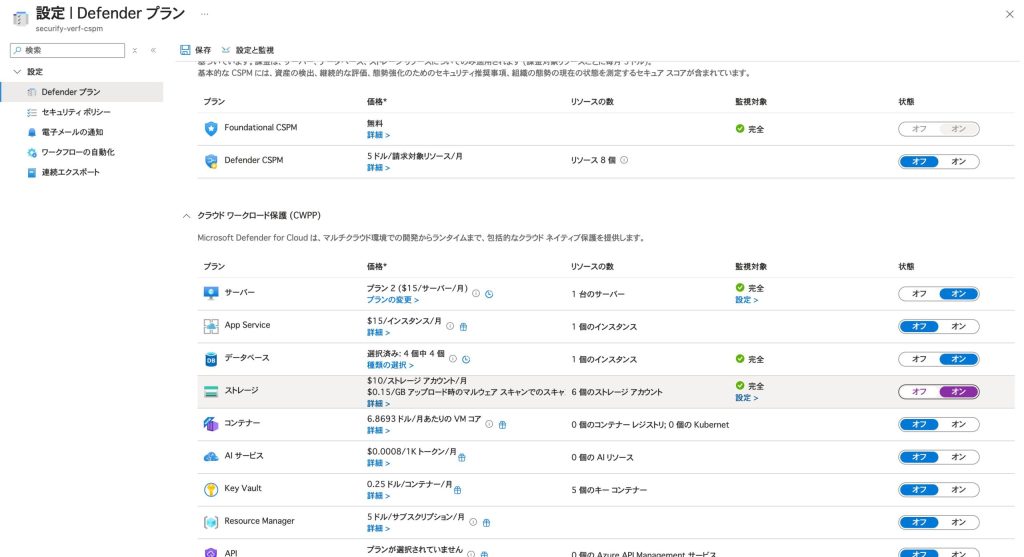Image resolution: width=1024 pixels, height=557 pixels.
Task: Click 種類の選択 link for データベース
Action: coord(390,365)
